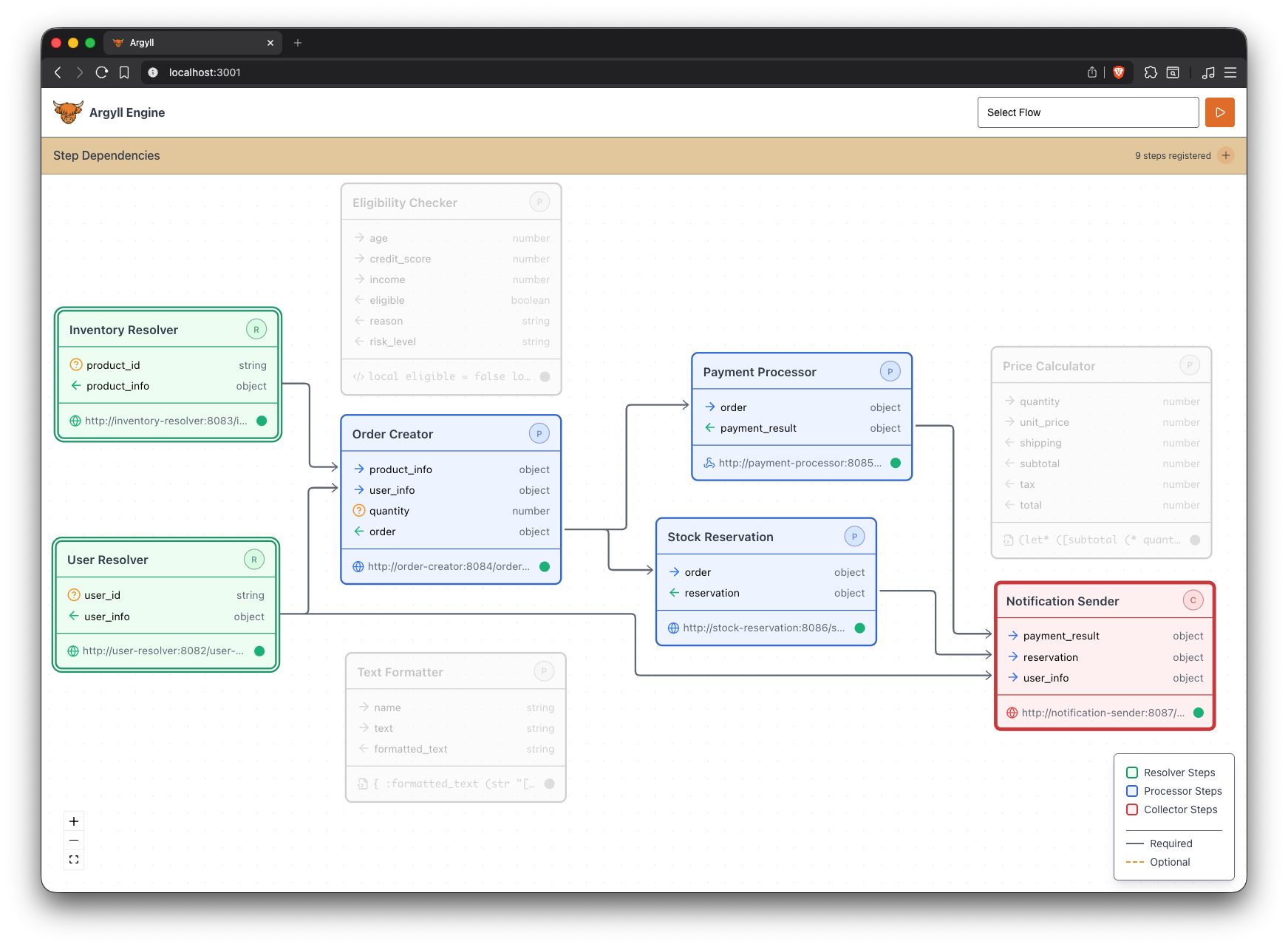Viewport: 1288px width, 947px height.
Task: Click the Processor Steps legend box
Action: click(1132, 791)
